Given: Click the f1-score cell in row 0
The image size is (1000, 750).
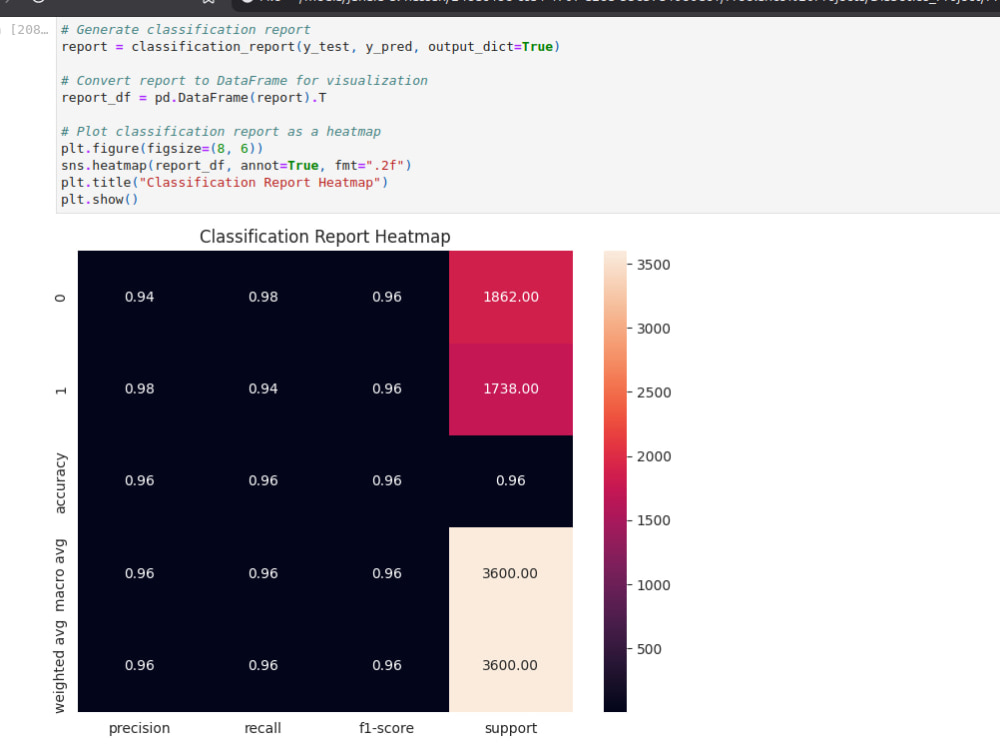Looking at the screenshot, I should (x=387, y=297).
